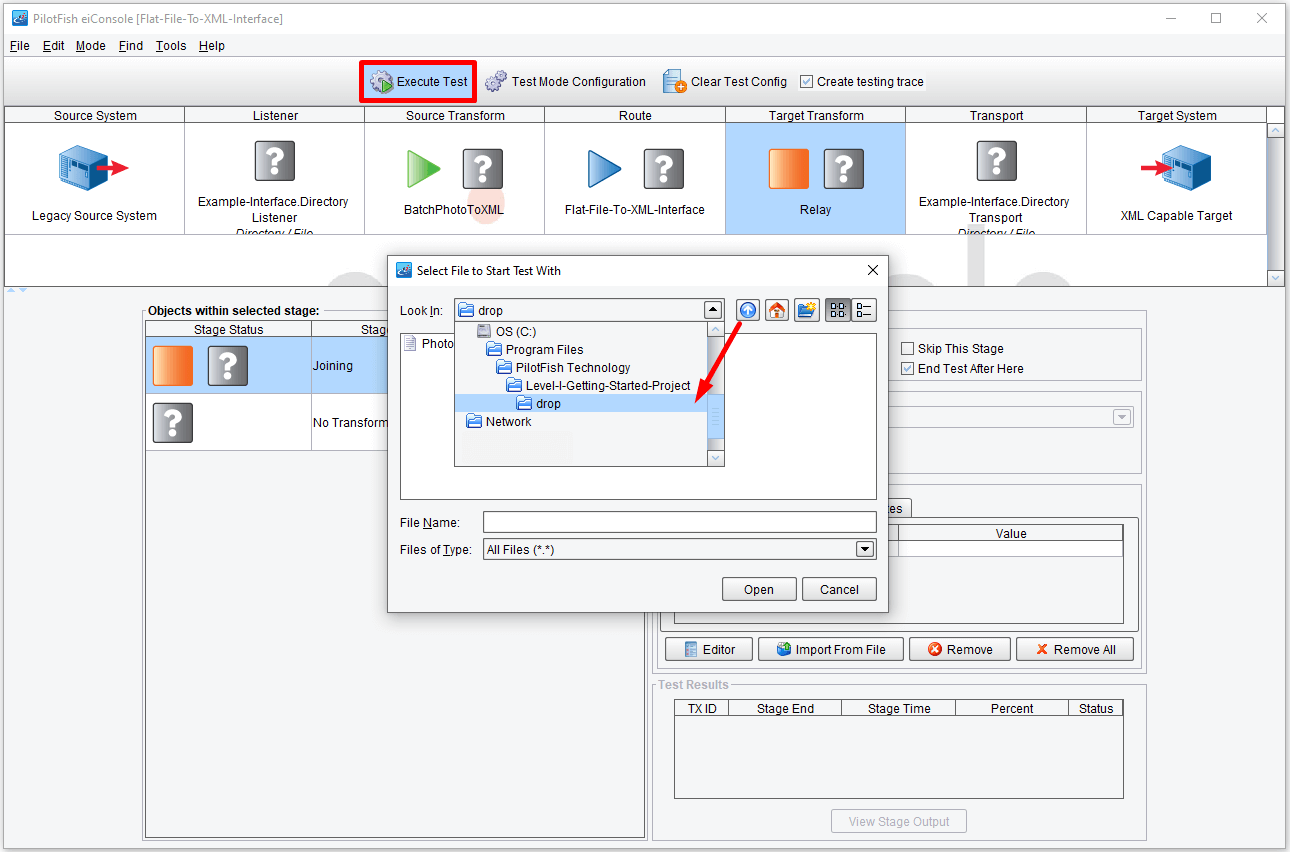
Task: Select the Legacy Source System icon
Action: [x=93, y=168]
